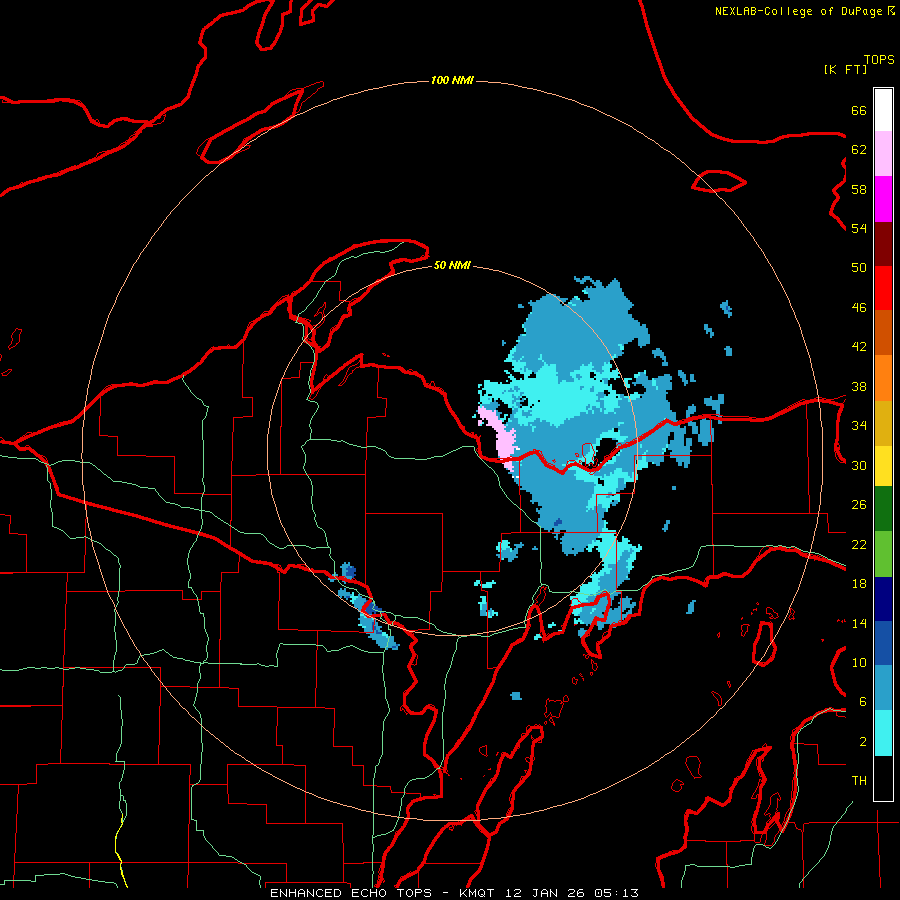Select the 54 value on the legend
Screen dimensions: 900x900
click(859, 228)
